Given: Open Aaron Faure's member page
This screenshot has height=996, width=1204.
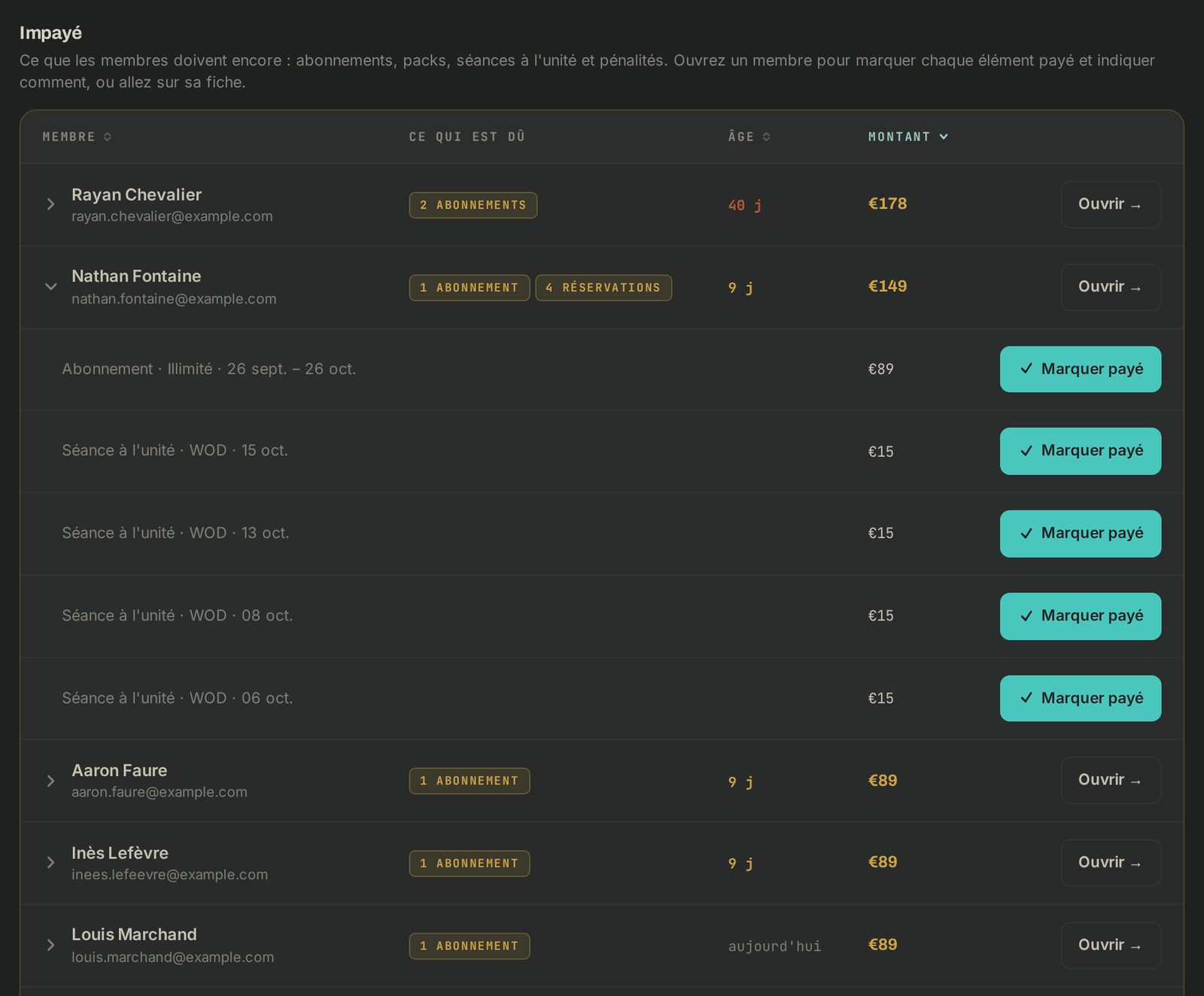Looking at the screenshot, I should coord(1111,780).
